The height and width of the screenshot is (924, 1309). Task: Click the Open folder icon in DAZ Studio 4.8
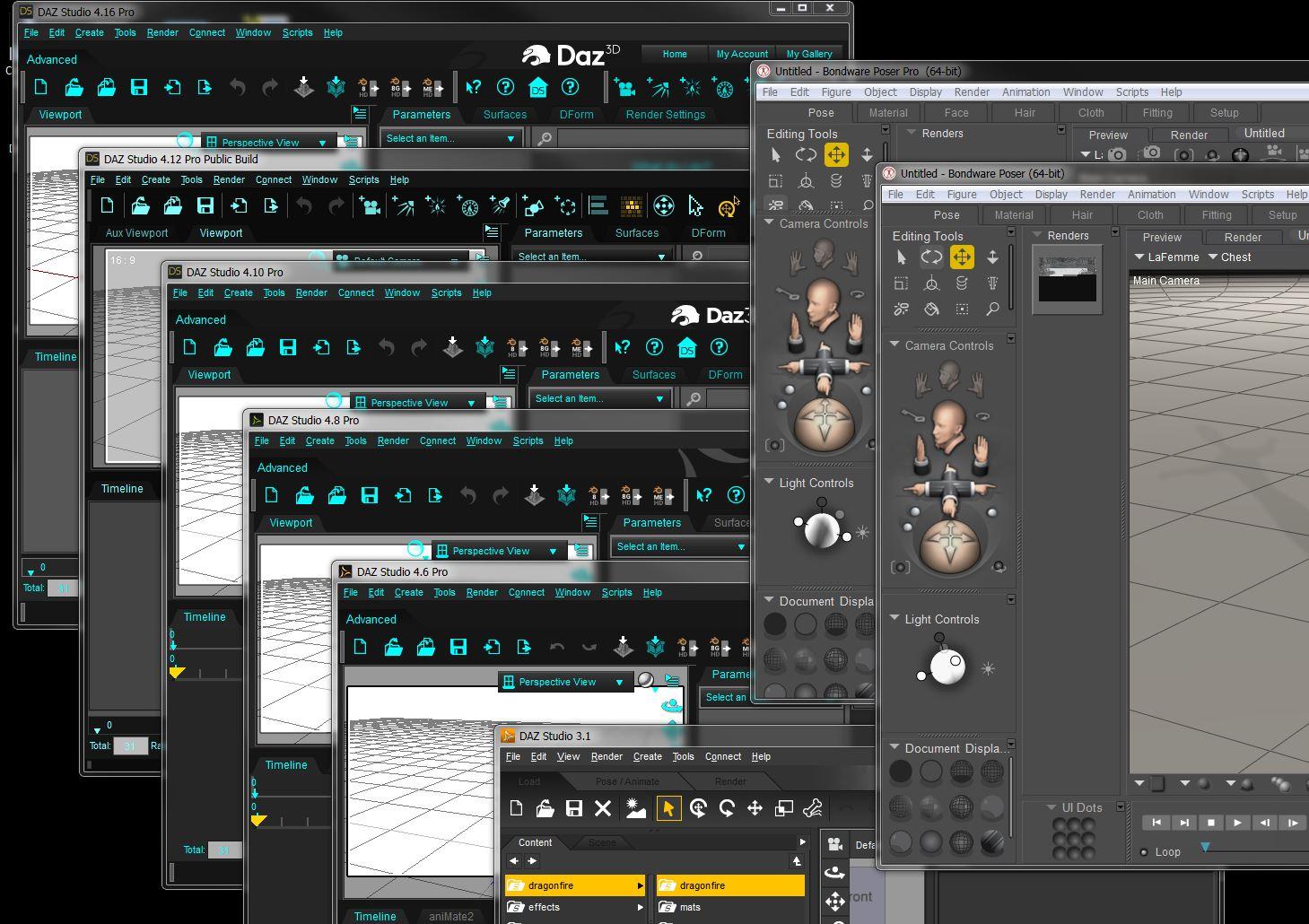[304, 495]
